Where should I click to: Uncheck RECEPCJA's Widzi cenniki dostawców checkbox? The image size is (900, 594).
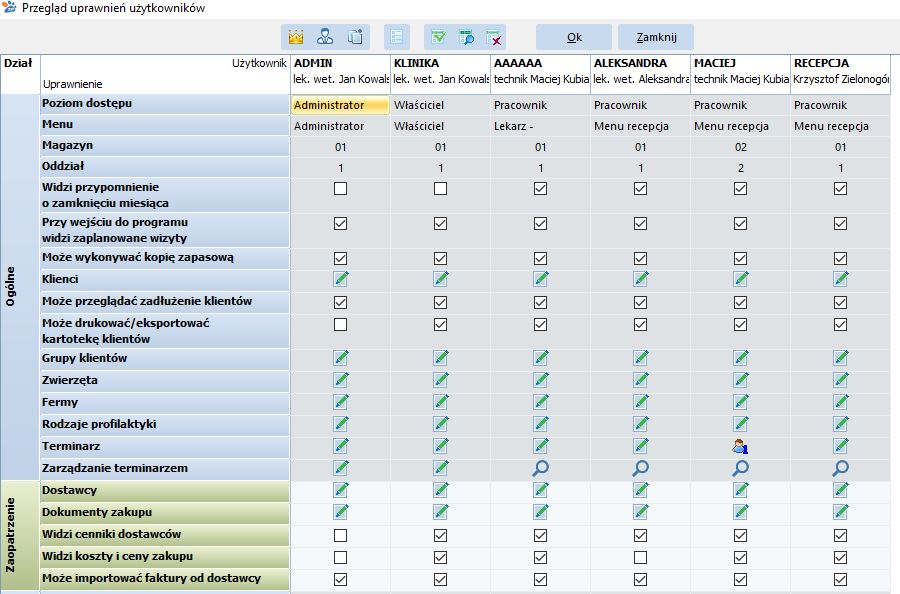[840, 535]
